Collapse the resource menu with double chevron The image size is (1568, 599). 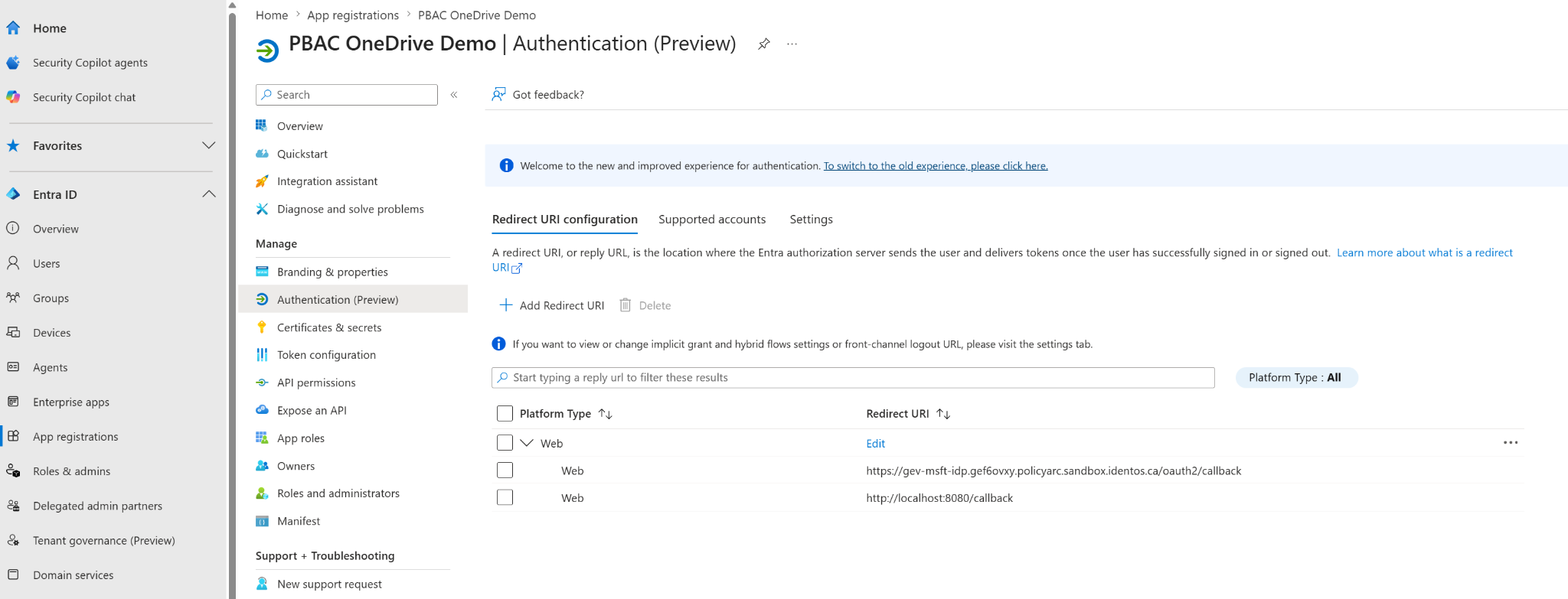point(454,95)
